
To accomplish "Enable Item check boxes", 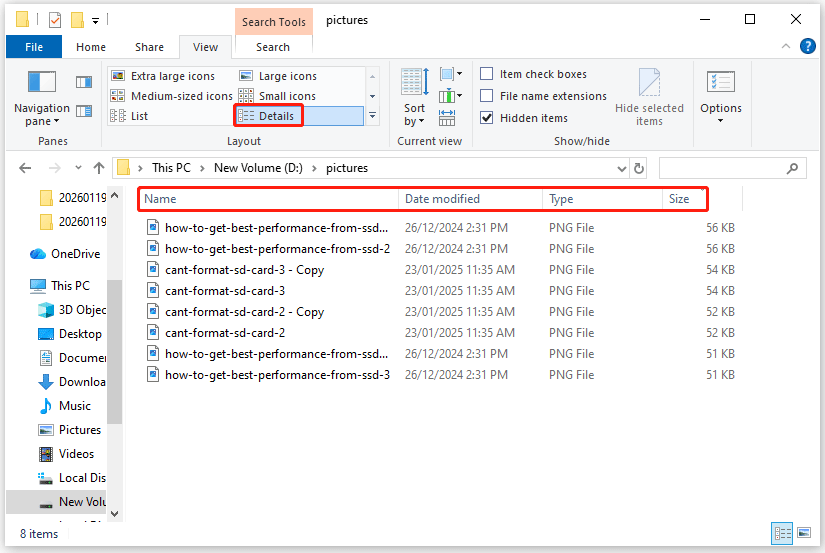I will coord(534,74).
